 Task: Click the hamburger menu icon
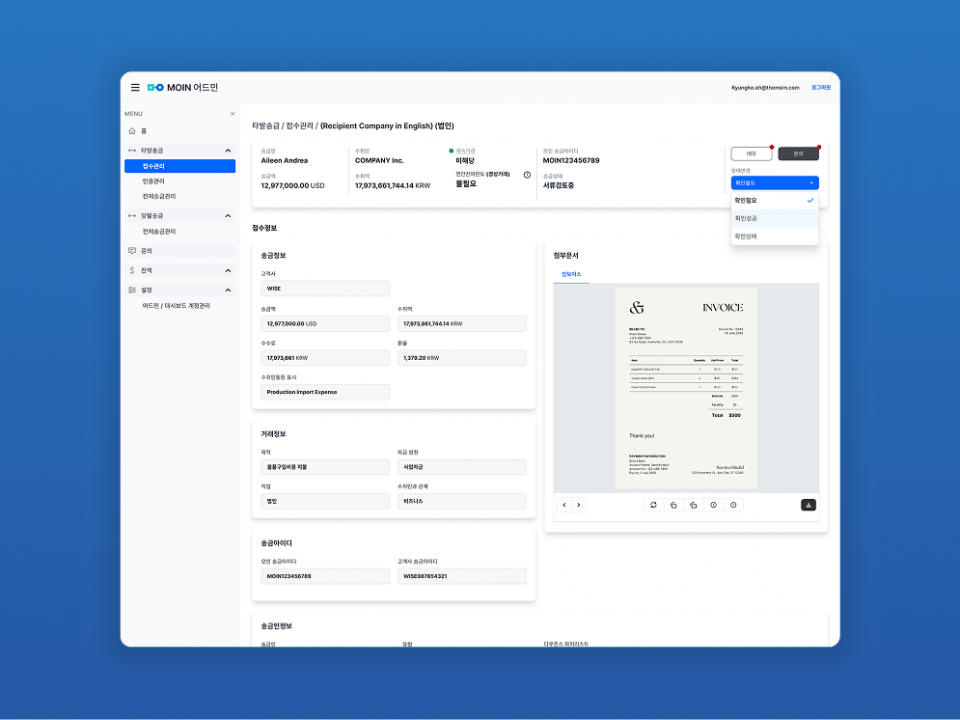coord(136,88)
